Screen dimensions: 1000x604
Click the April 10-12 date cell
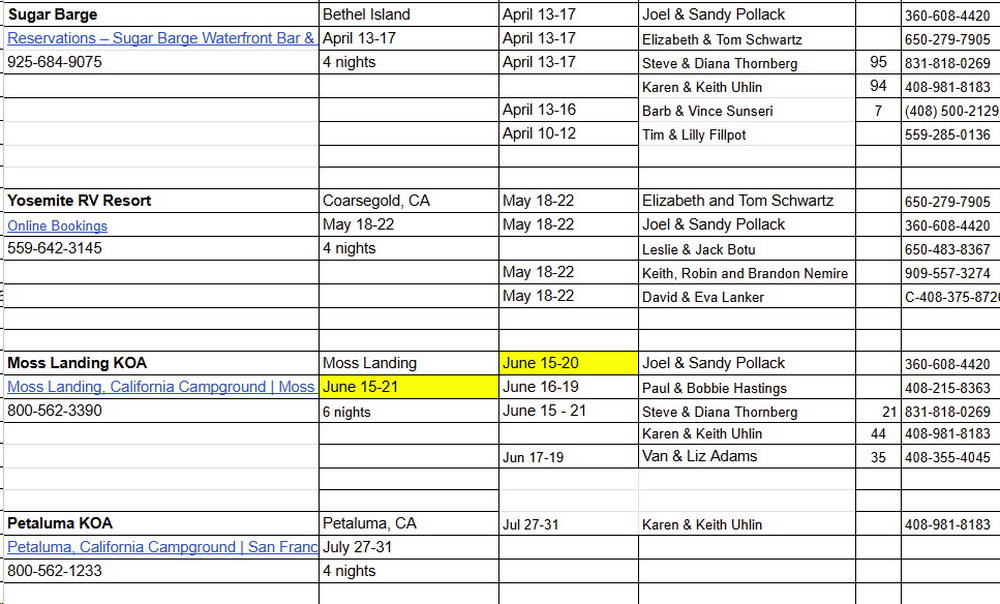point(539,134)
